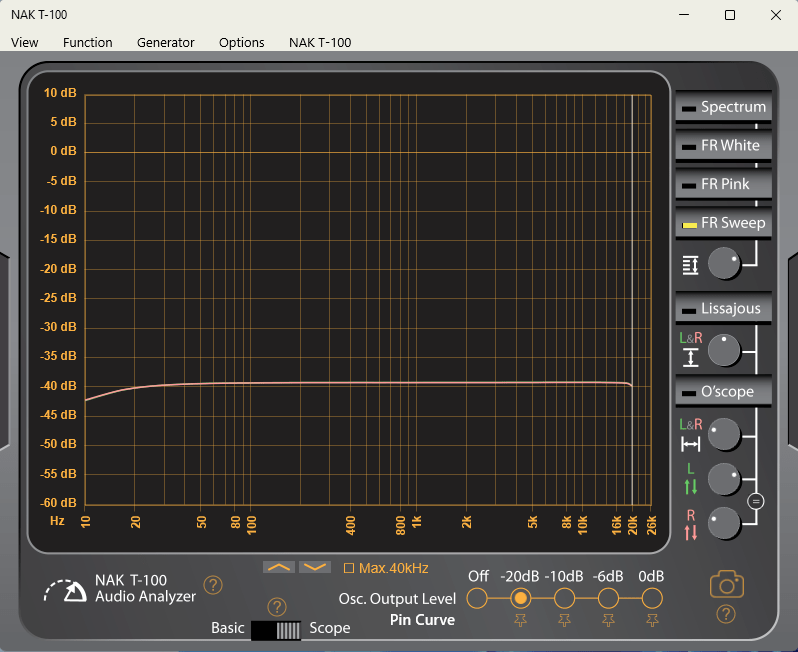Screen dimensions: 798x652
Task: Click the O'scope L&R time-base knob
Action: (x=724, y=434)
